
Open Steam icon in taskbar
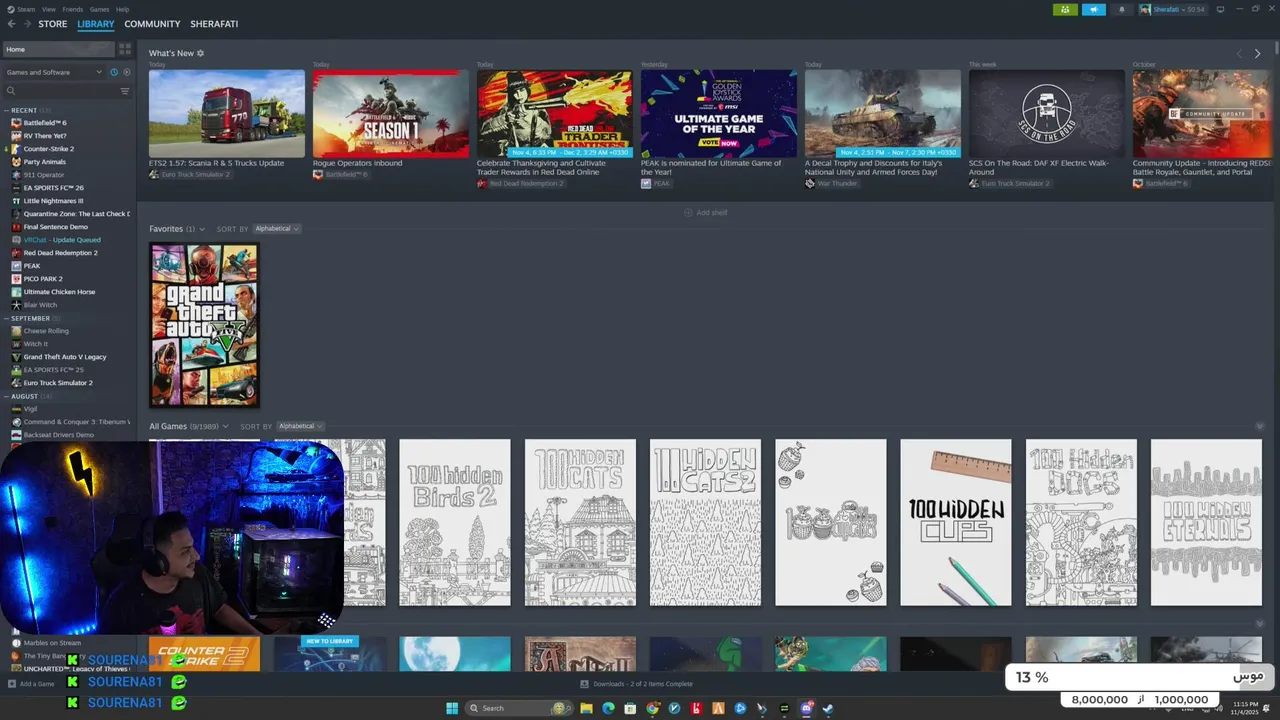(x=828, y=708)
